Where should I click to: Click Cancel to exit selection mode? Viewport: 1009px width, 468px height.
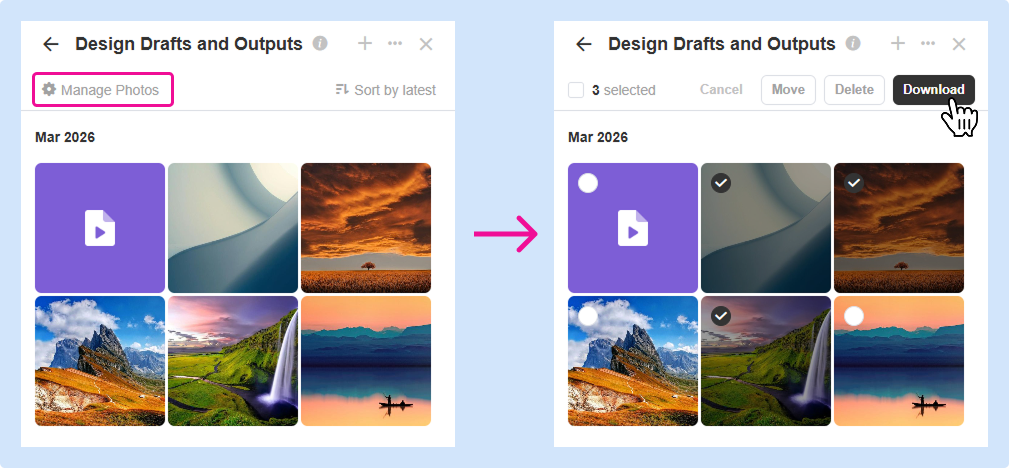tap(721, 90)
